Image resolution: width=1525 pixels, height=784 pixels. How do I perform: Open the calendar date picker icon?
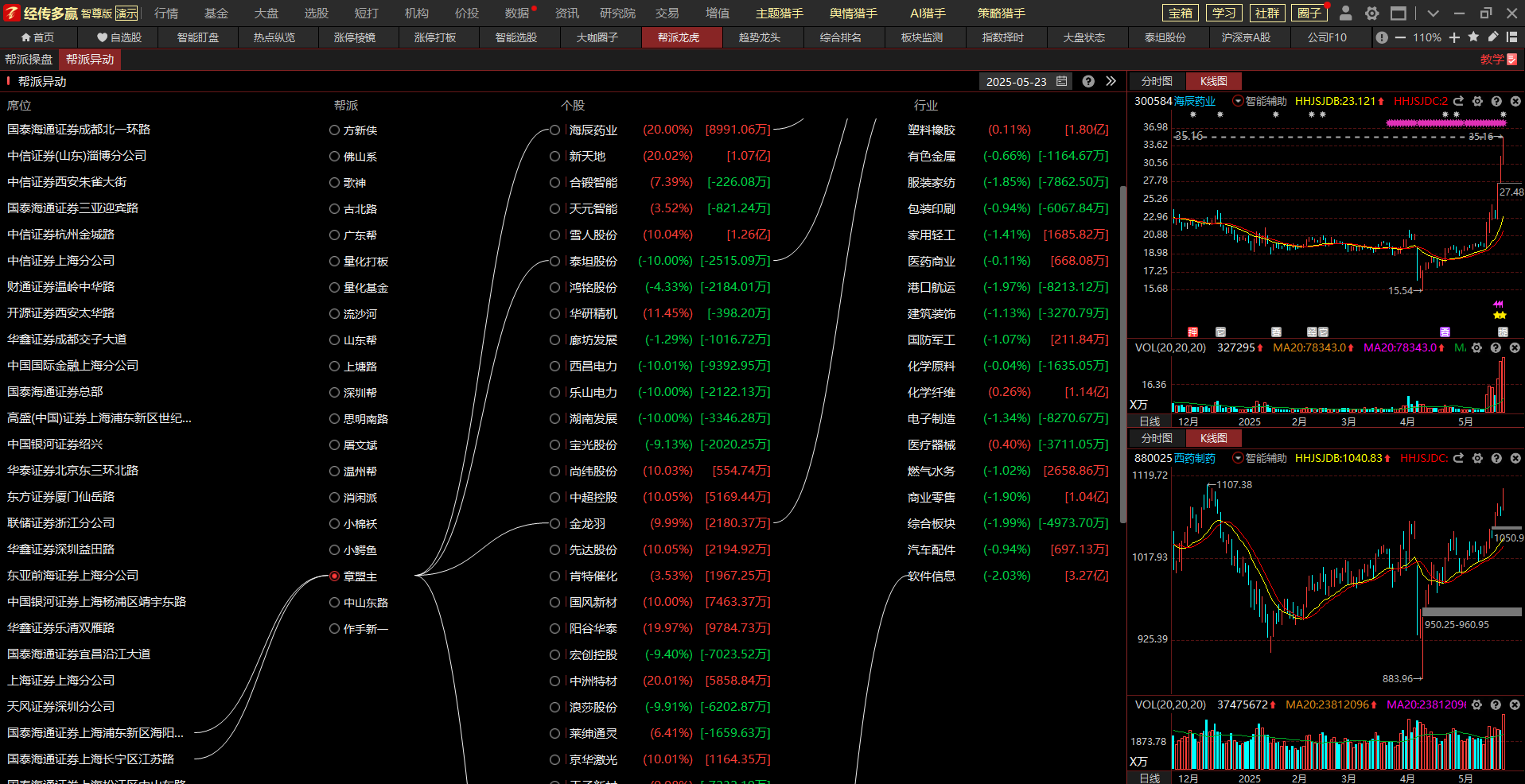1061,81
